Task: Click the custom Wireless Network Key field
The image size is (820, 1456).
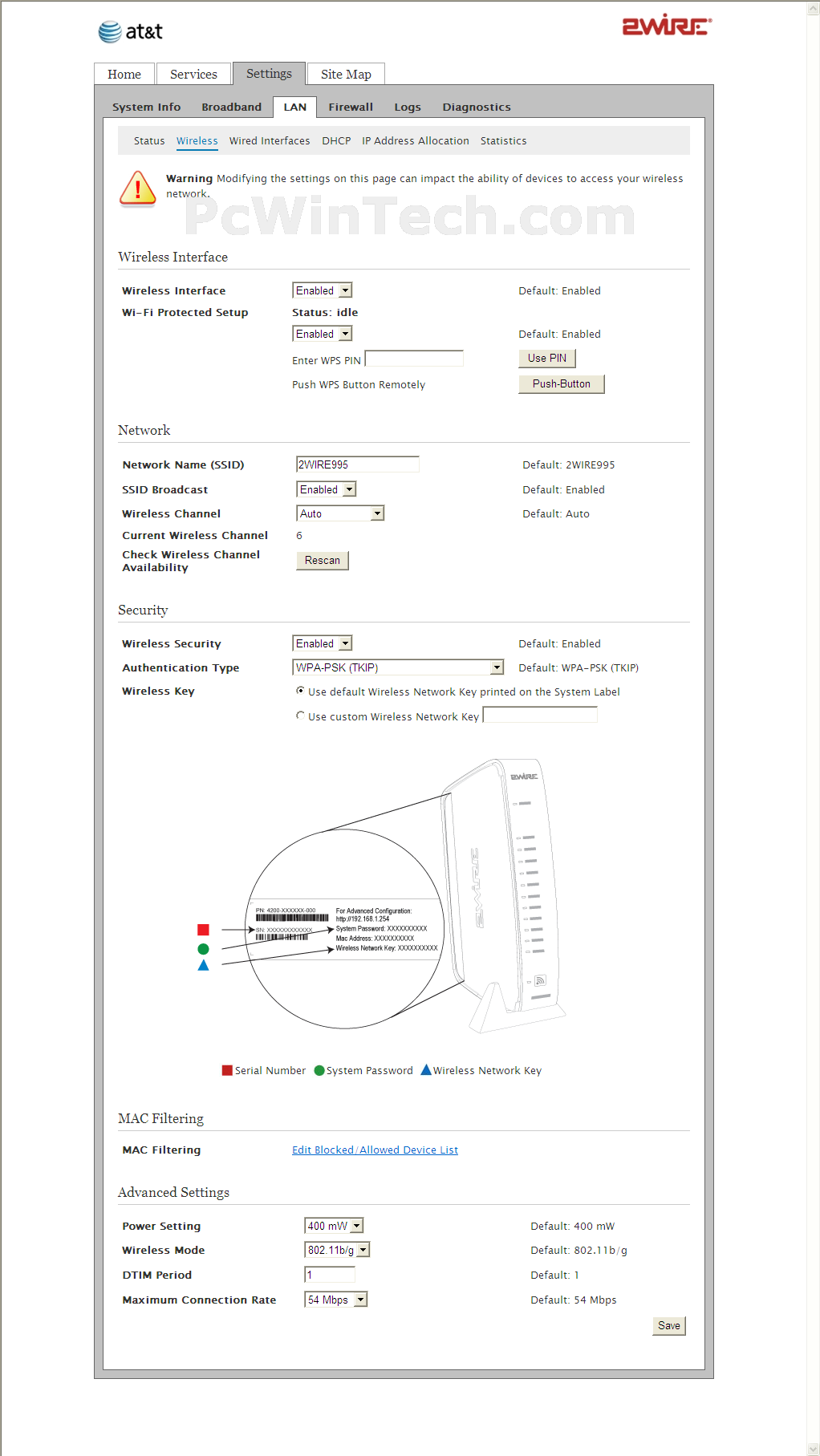Action: tap(540, 715)
